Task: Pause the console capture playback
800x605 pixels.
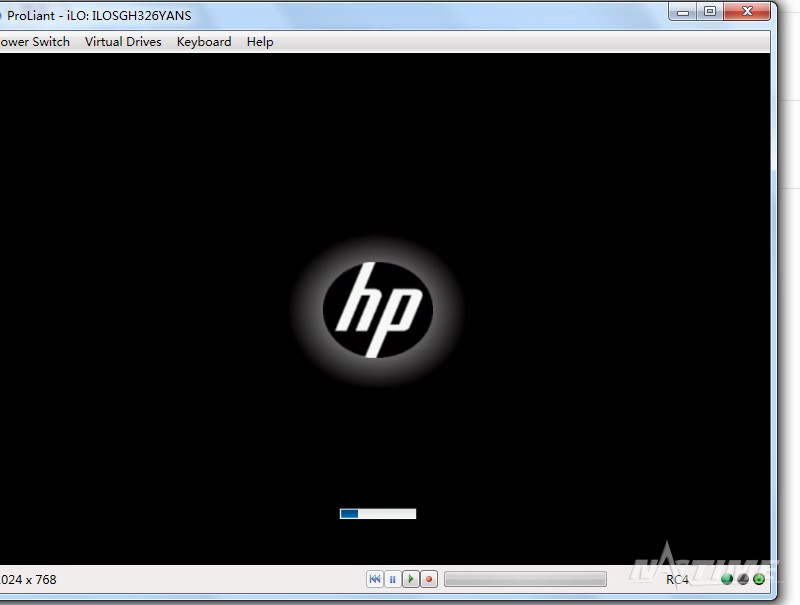Action: coord(392,579)
